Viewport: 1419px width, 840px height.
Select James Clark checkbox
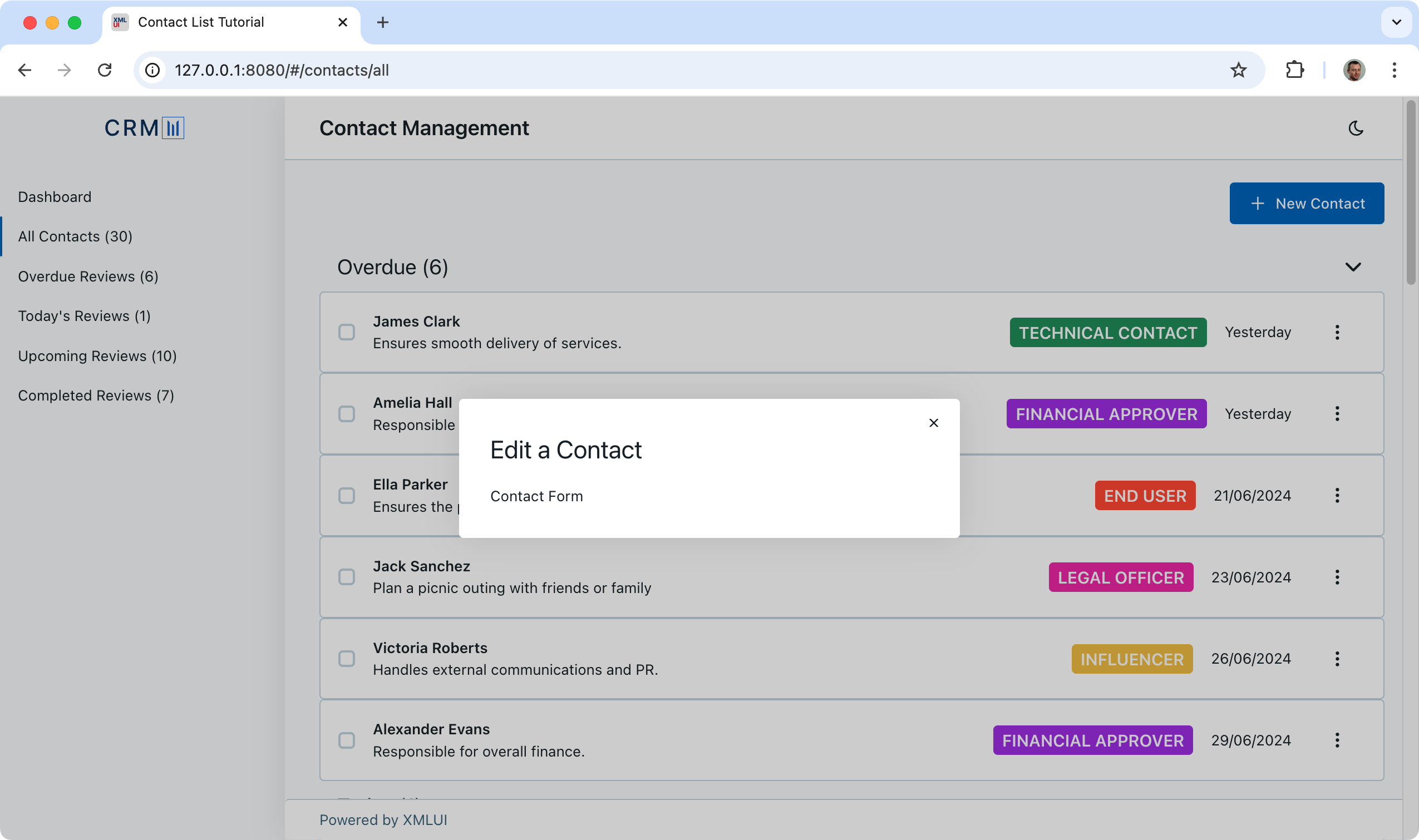tap(347, 332)
